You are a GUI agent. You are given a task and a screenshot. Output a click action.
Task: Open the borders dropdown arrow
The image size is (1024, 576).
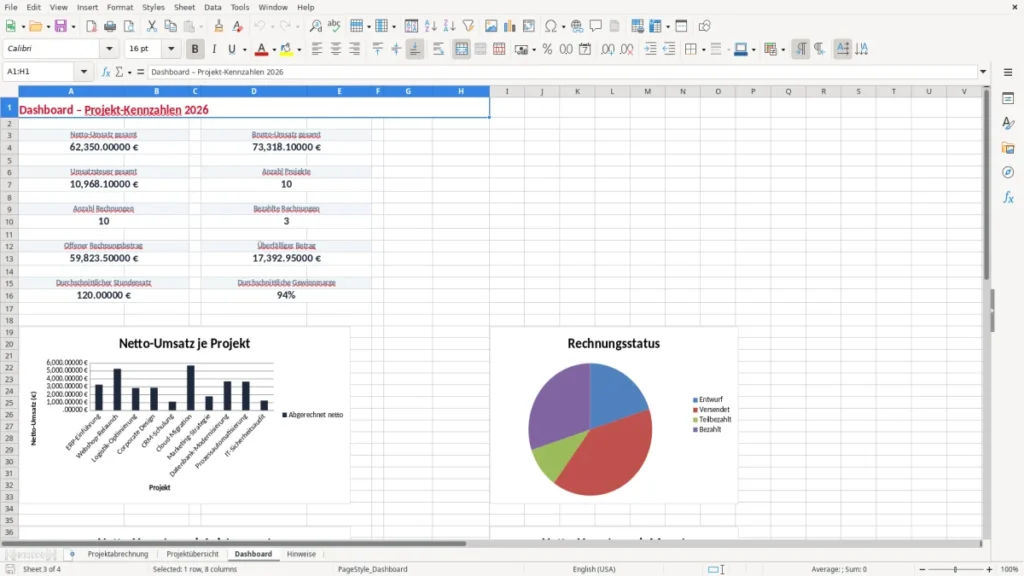point(703,49)
